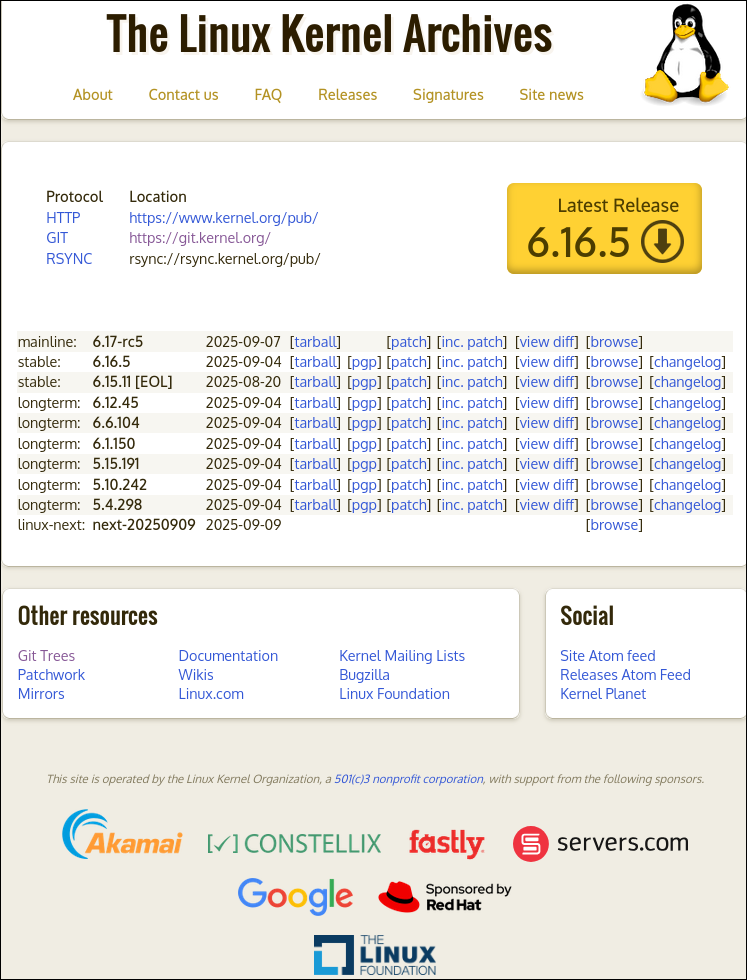Open the servers.com sponsor logo
This screenshot has width=747, height=980.
(x=600, y=843)
